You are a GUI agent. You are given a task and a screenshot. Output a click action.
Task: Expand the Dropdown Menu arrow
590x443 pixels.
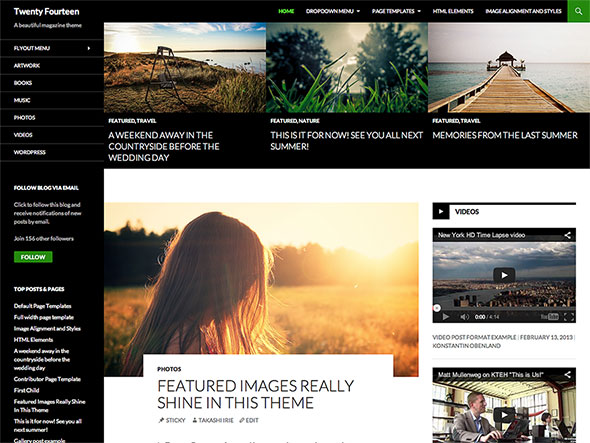(x=358, y=11)
